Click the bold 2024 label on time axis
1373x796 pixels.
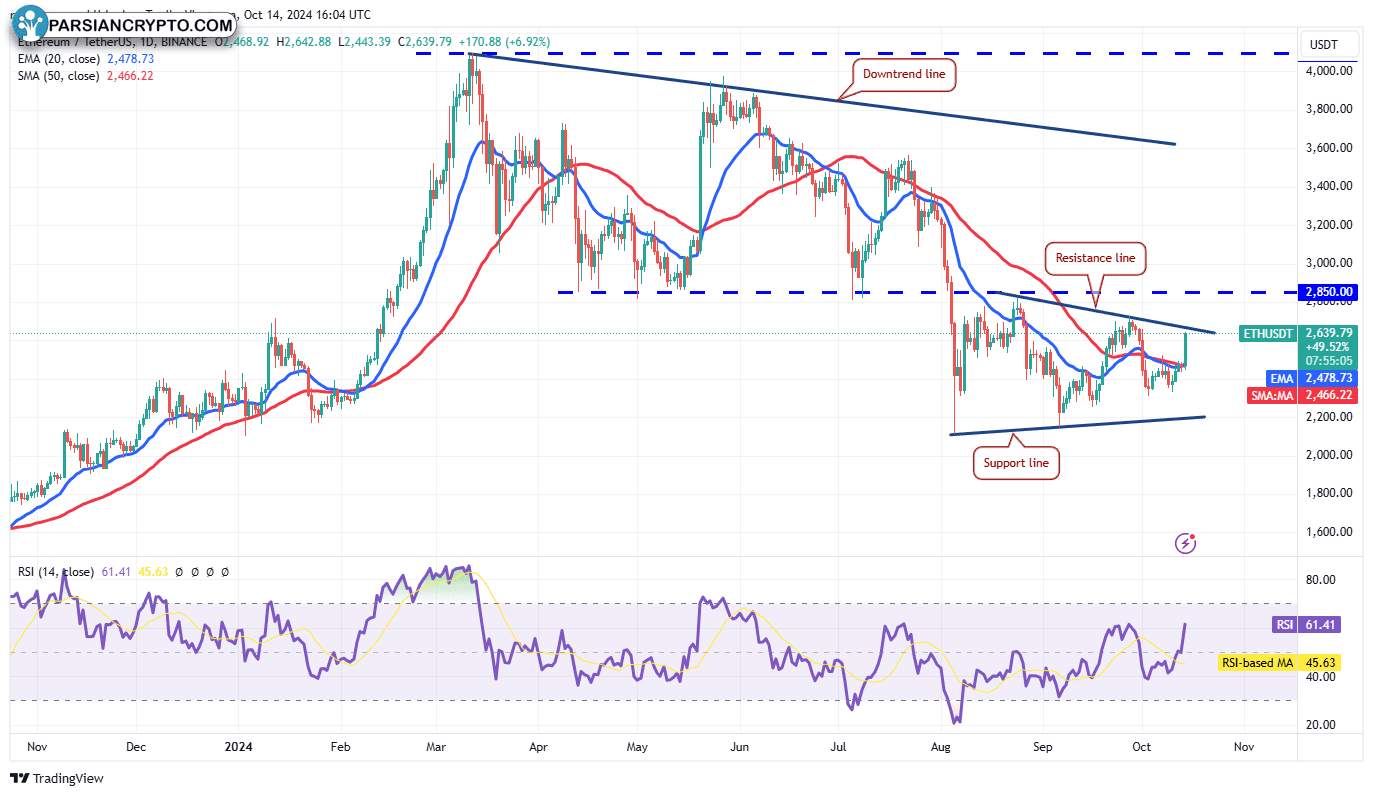(x=238, y=747)
